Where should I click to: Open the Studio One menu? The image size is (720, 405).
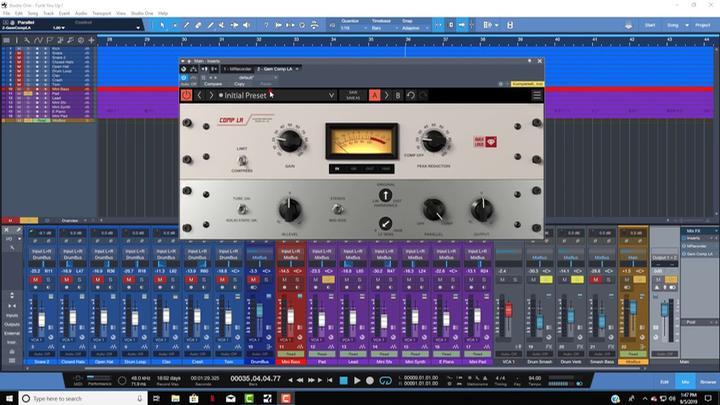pos(142,13)
